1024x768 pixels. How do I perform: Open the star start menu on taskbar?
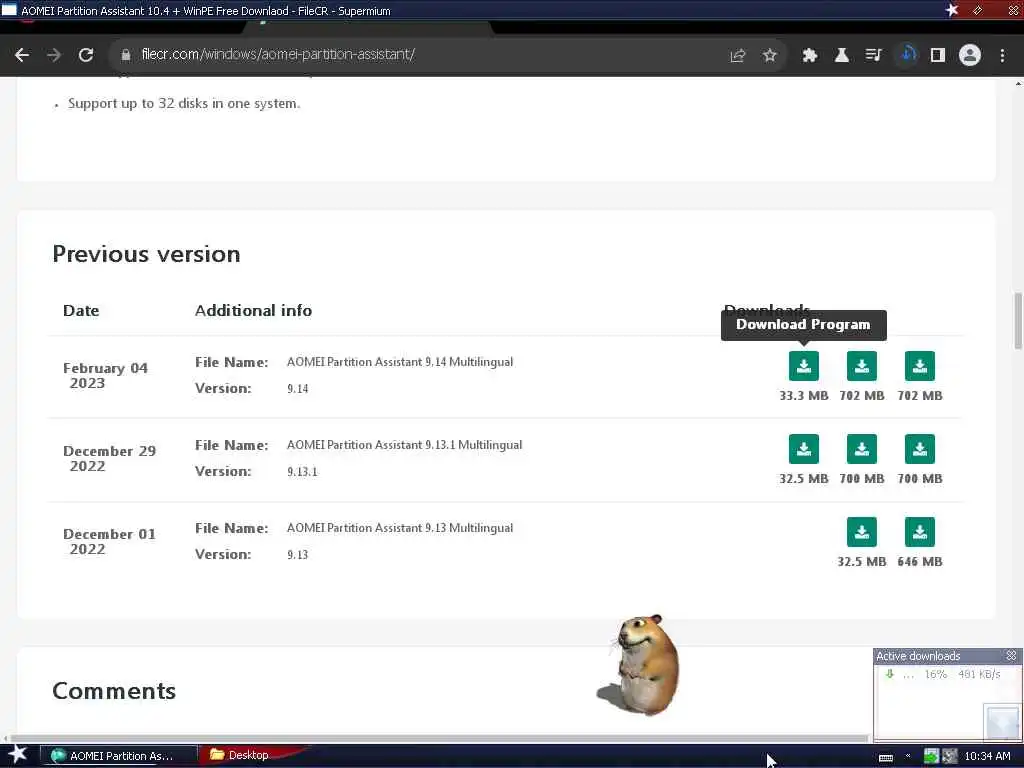(18, 754)
